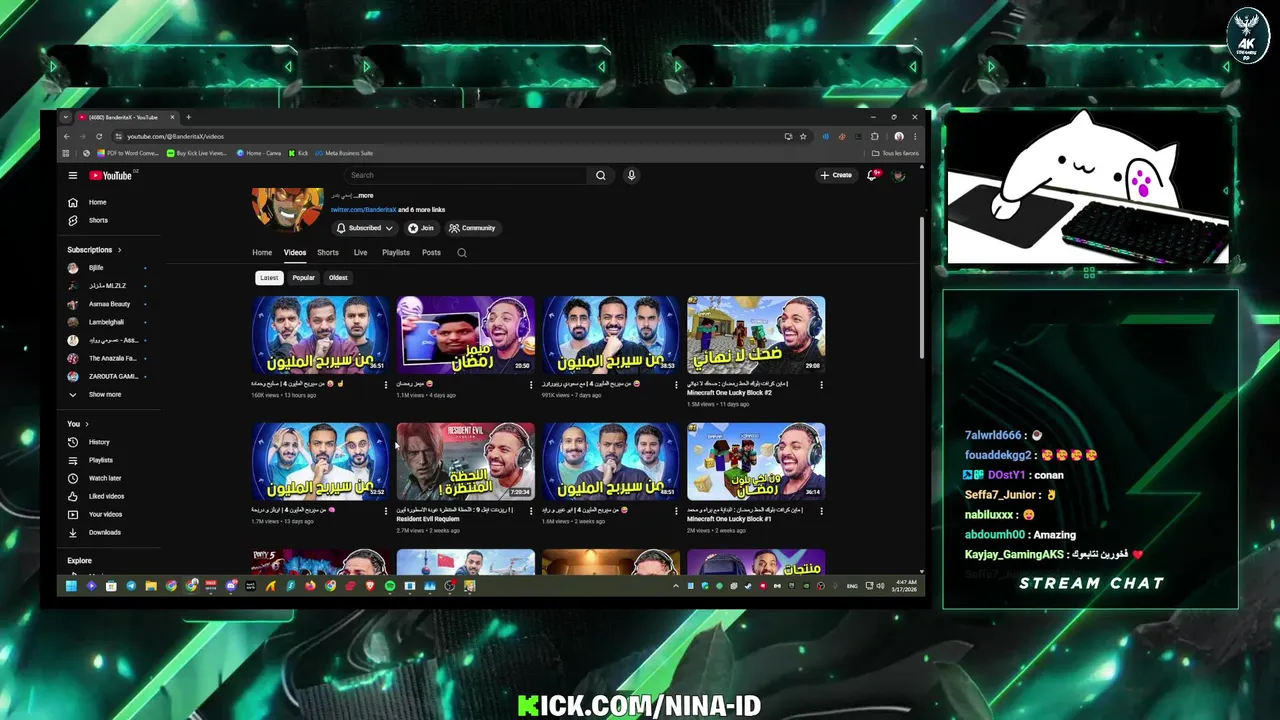Open the PDF to Word Converter bookmark

pyautogui.click(x=128, y=153)
